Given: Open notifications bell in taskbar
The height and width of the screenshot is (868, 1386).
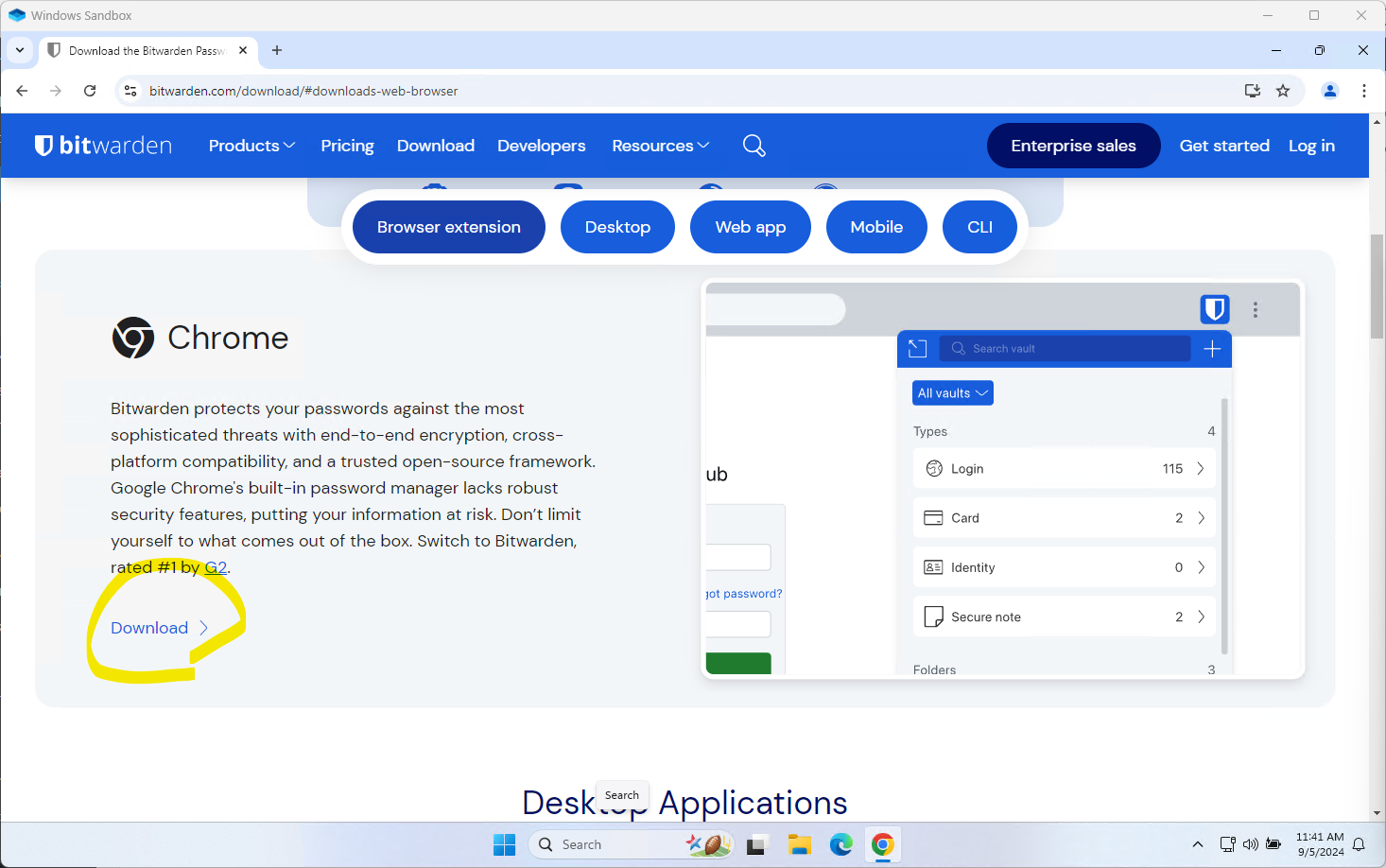Looking at the screenshot, I should pyautogui.click(x=1359, y=844).
